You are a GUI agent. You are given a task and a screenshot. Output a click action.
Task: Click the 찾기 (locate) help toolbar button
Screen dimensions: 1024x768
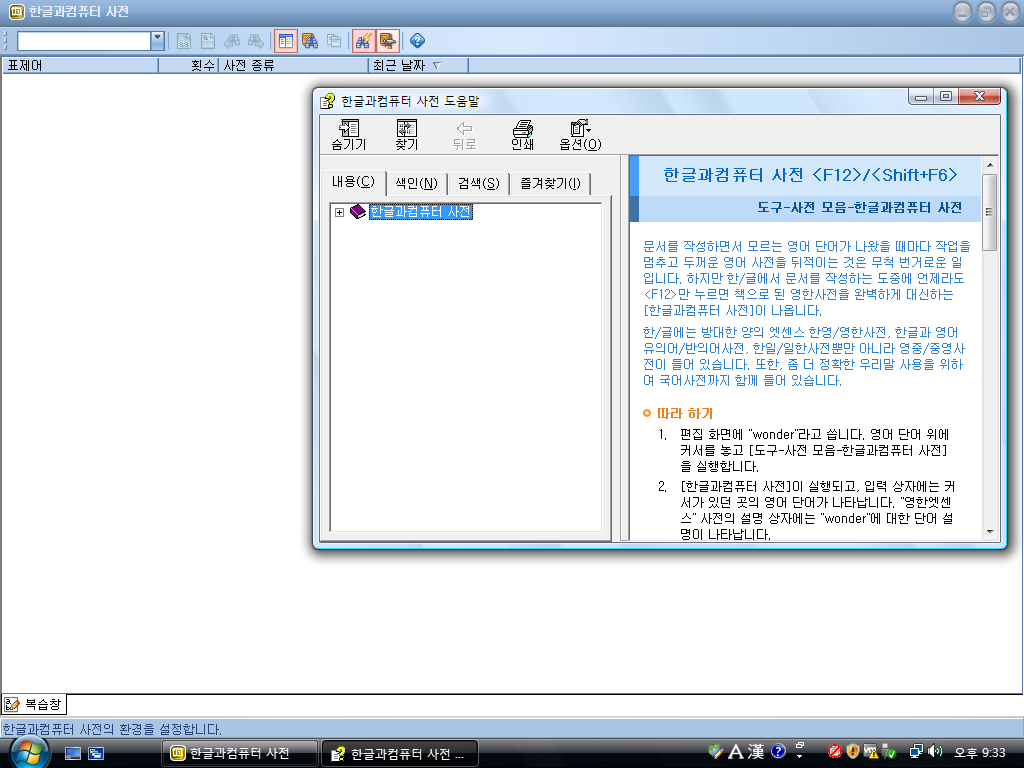point(406,135)
